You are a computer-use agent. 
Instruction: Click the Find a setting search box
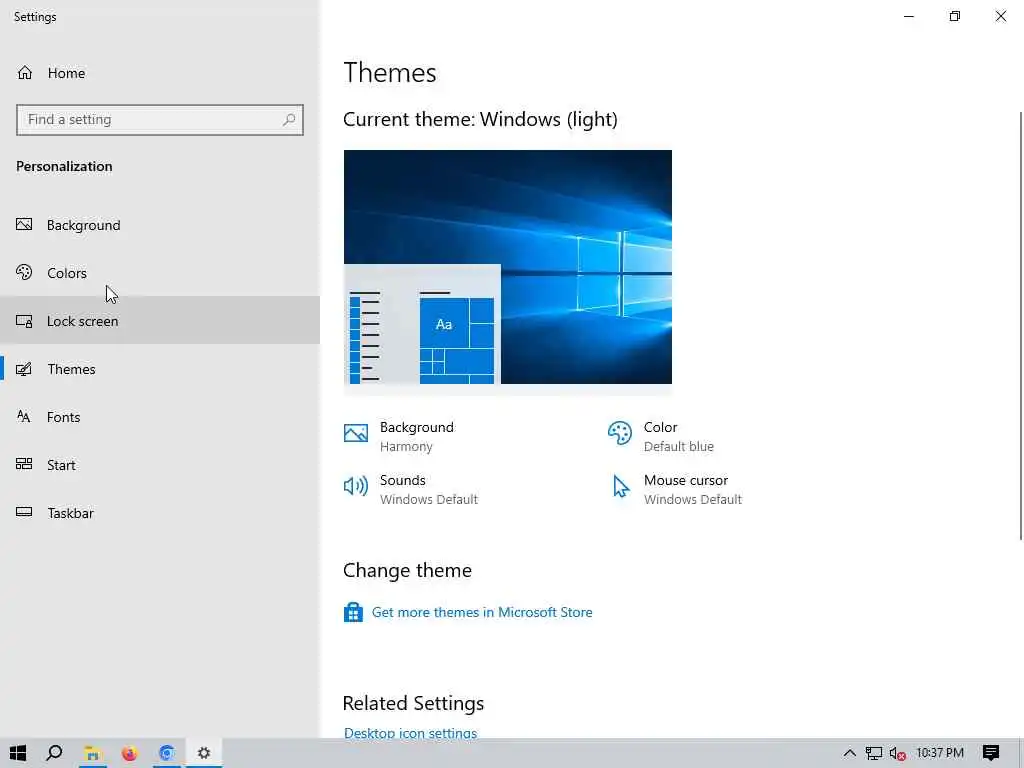coord(160,120)
